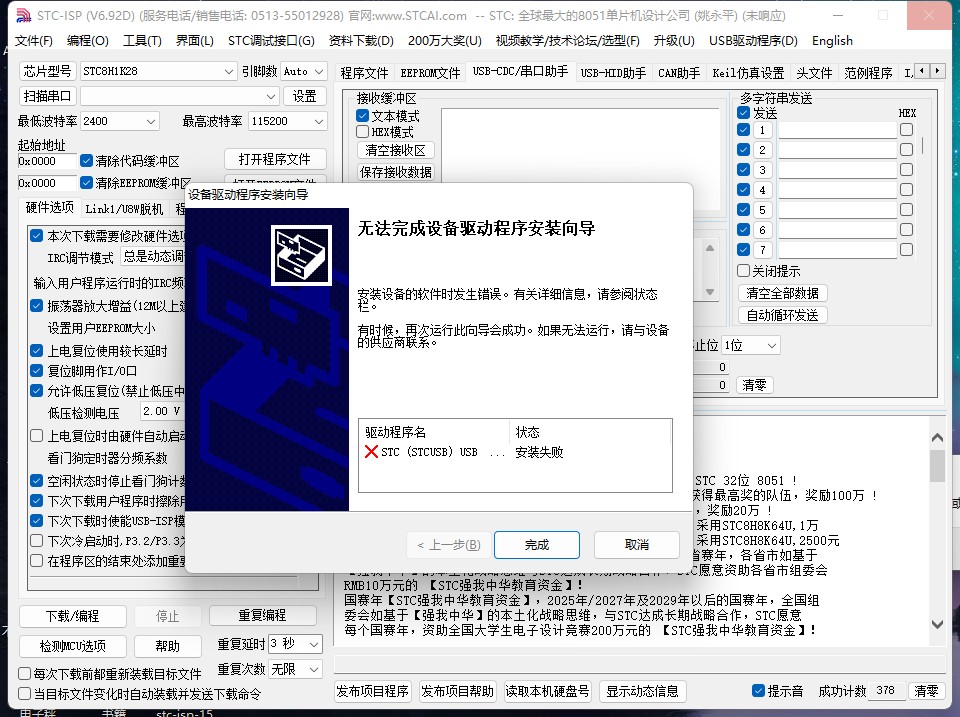Toggle 提示音 checkbox
Viewport: 960px width, 717px height.
pyautogui.click(x=758, y=691)
